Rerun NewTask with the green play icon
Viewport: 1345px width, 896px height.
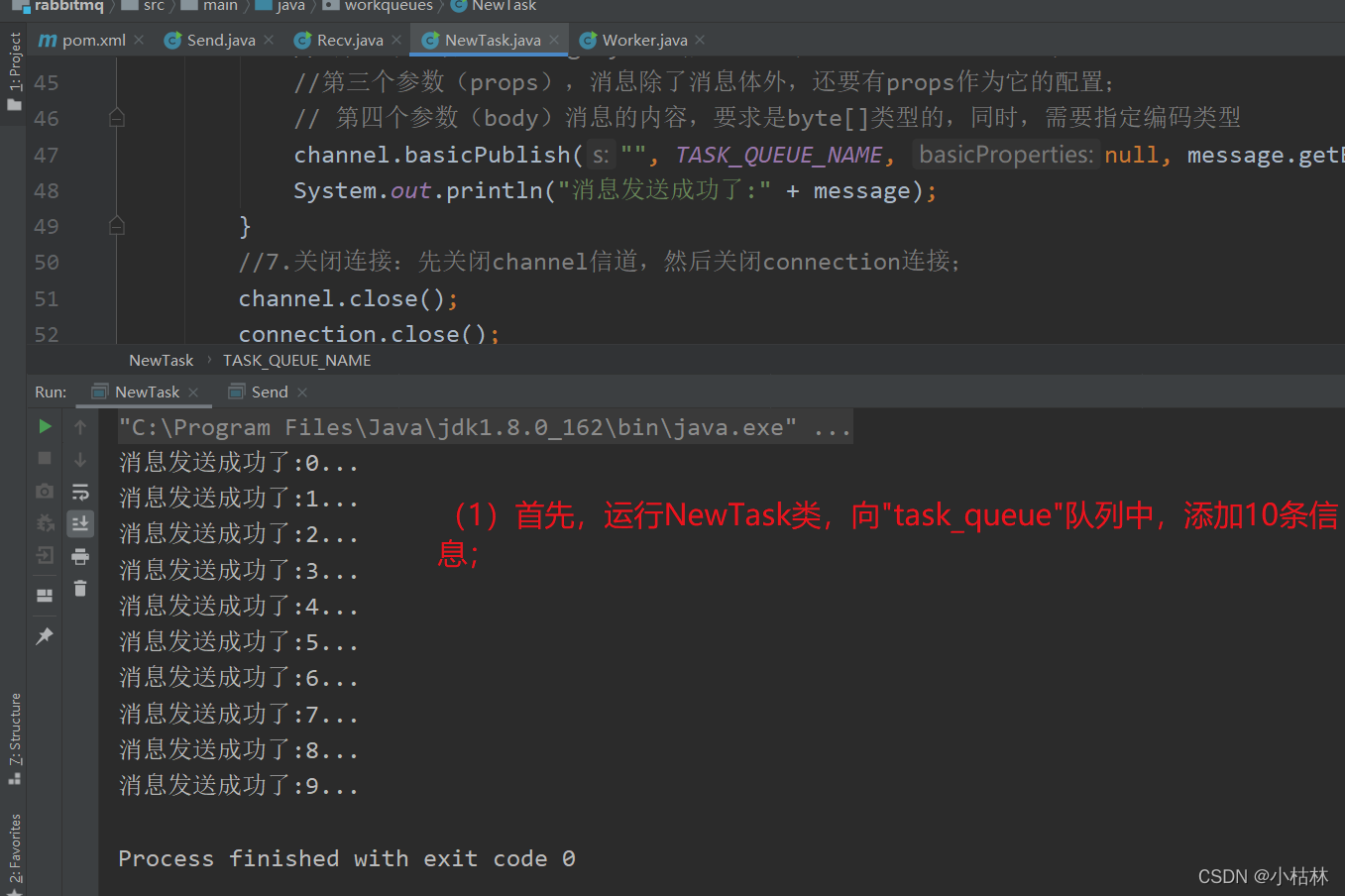[45, 426]
